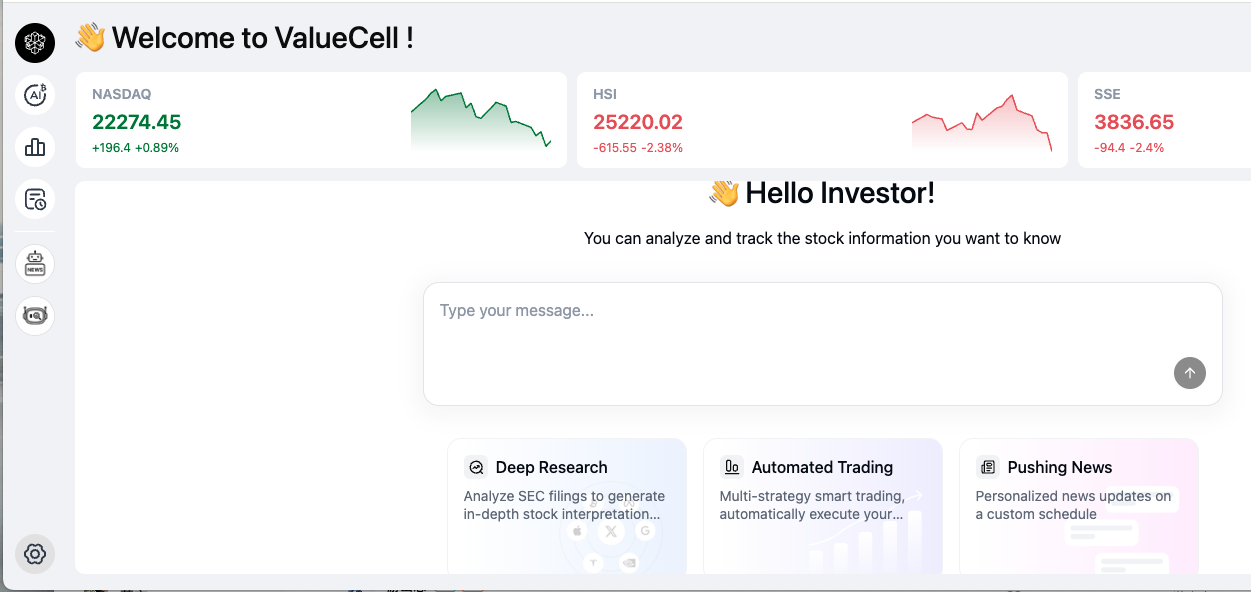The width and height of the screenshot is (1251, 592).
Task: Click the Automated Trading chart icon
Action: (x=730, y=466)
